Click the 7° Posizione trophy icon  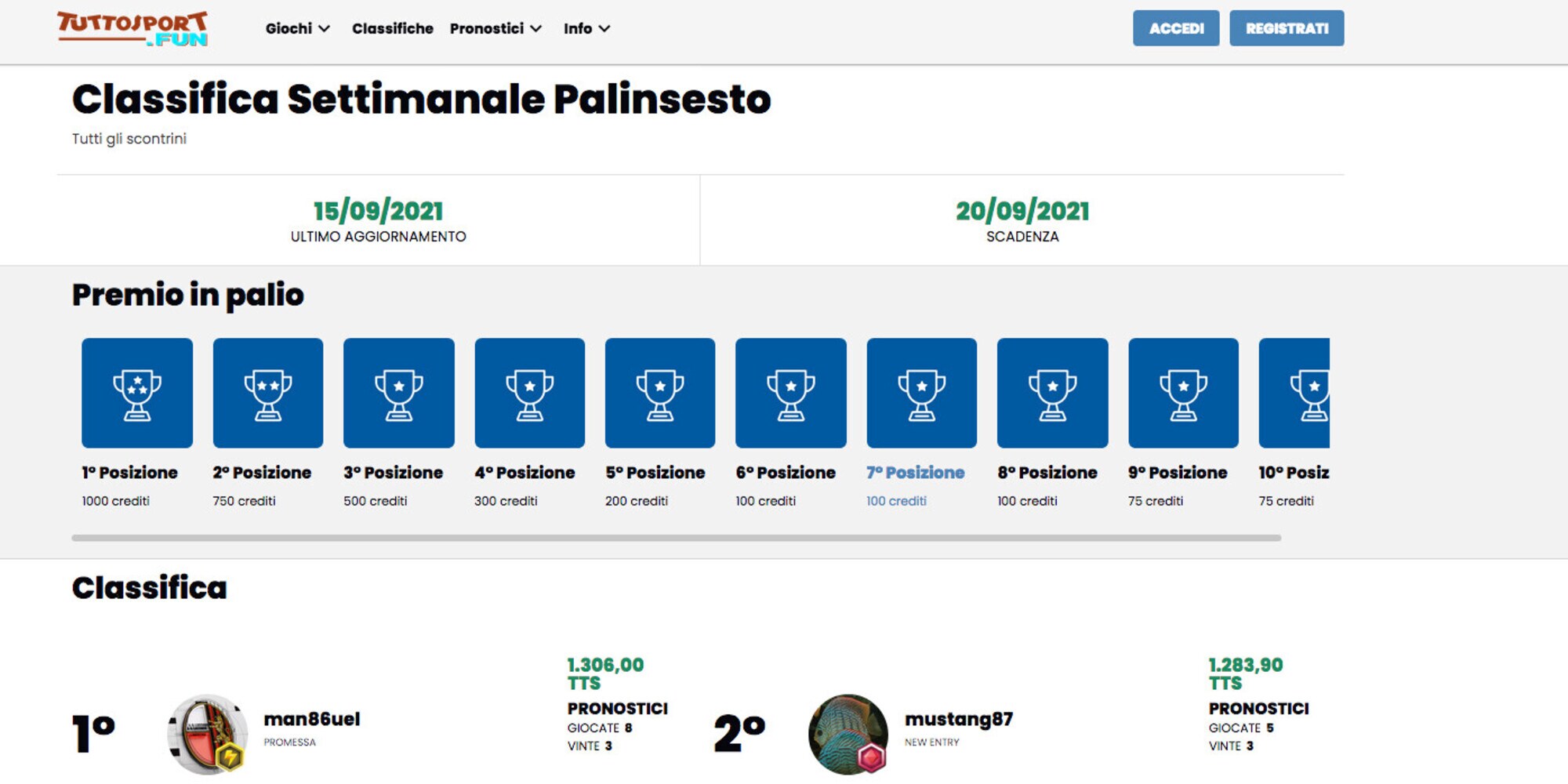[x=922, y=393]
